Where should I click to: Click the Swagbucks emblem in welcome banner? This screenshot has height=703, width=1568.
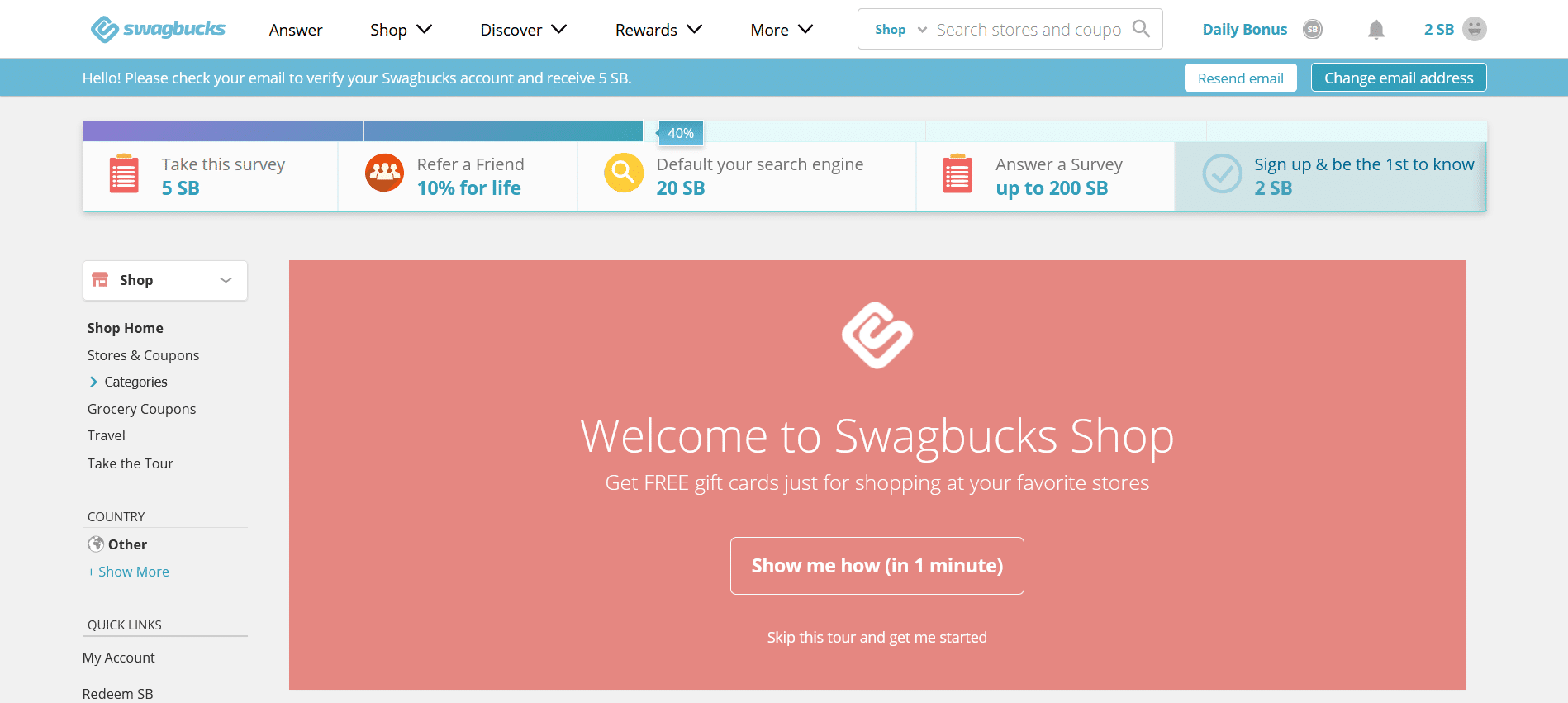[877, 335]
